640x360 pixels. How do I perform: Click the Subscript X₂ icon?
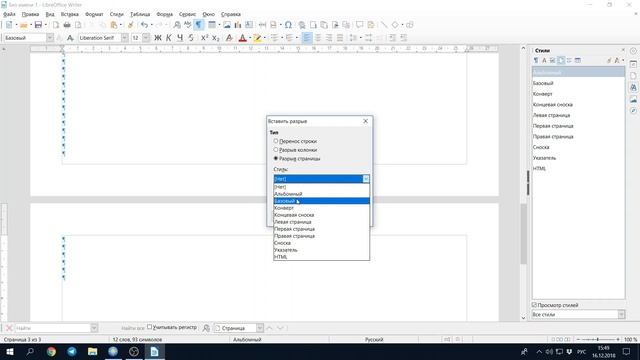[x=216, y=38]
